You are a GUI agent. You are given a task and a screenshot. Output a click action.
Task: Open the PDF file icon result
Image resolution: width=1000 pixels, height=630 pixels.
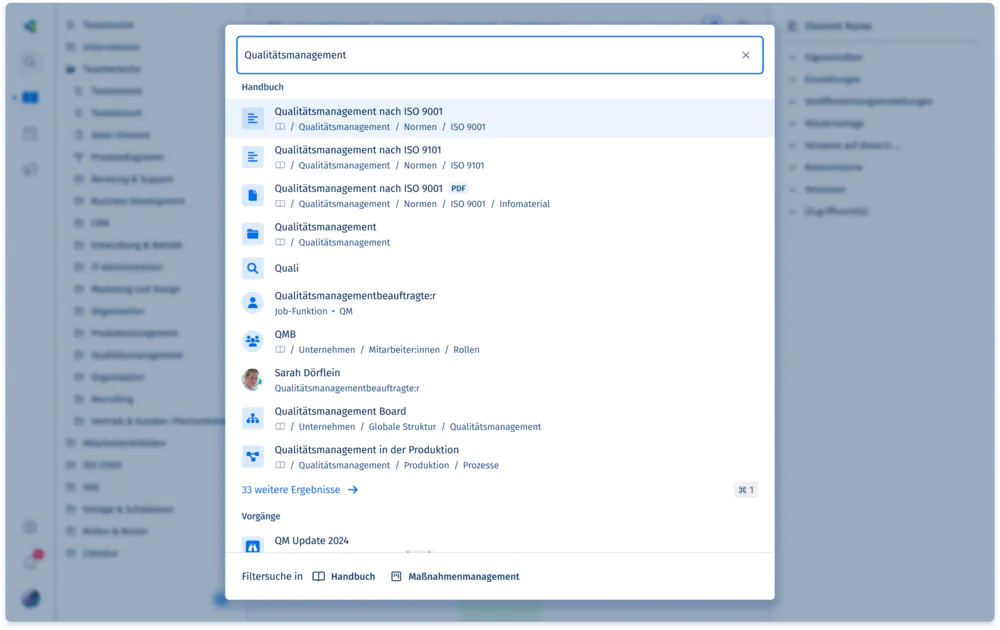(x=253, y=195)
